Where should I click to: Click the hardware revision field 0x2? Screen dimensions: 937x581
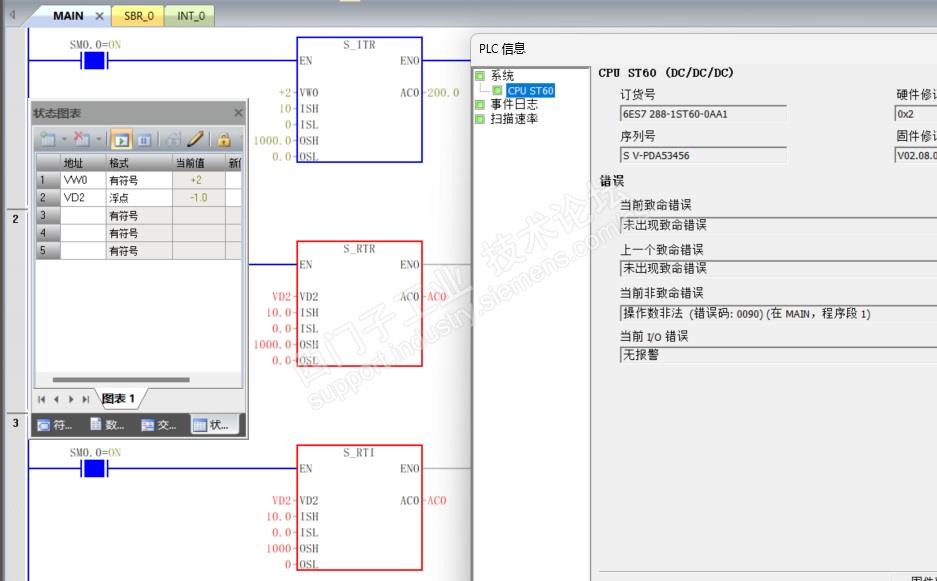915,114
